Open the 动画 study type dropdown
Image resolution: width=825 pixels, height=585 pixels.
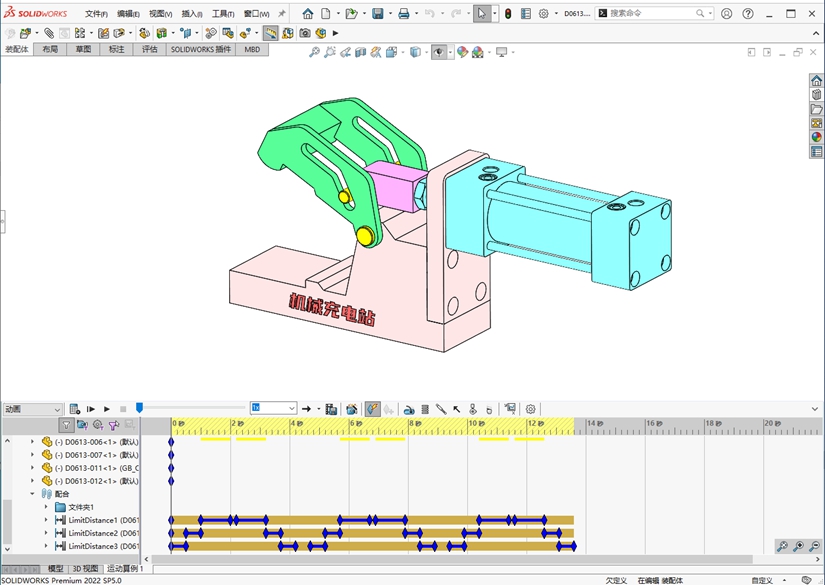pyautogui.click(x=32, y=409)
